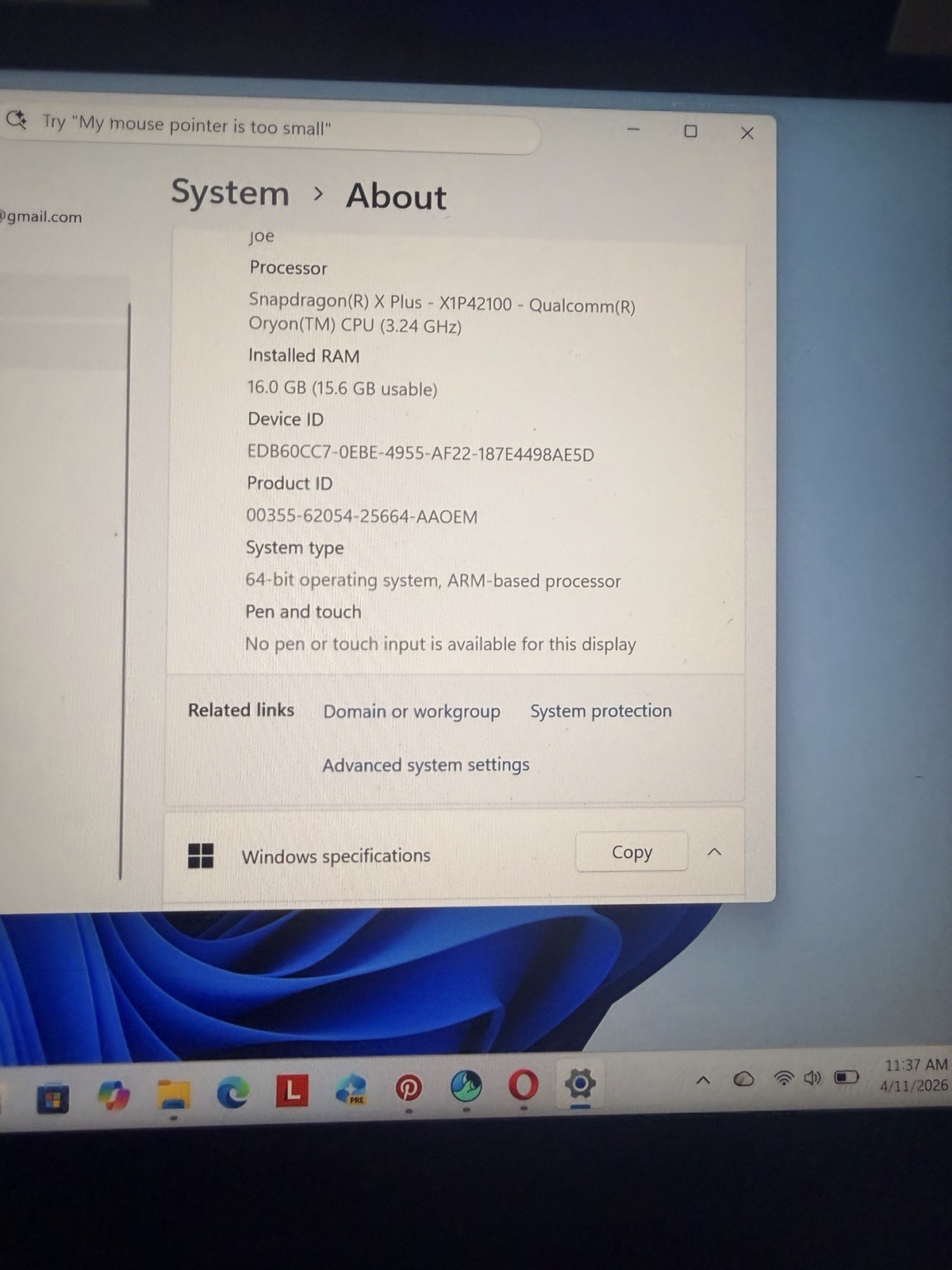
Task: Maximize the Settings window
Action: coord(690,131)
